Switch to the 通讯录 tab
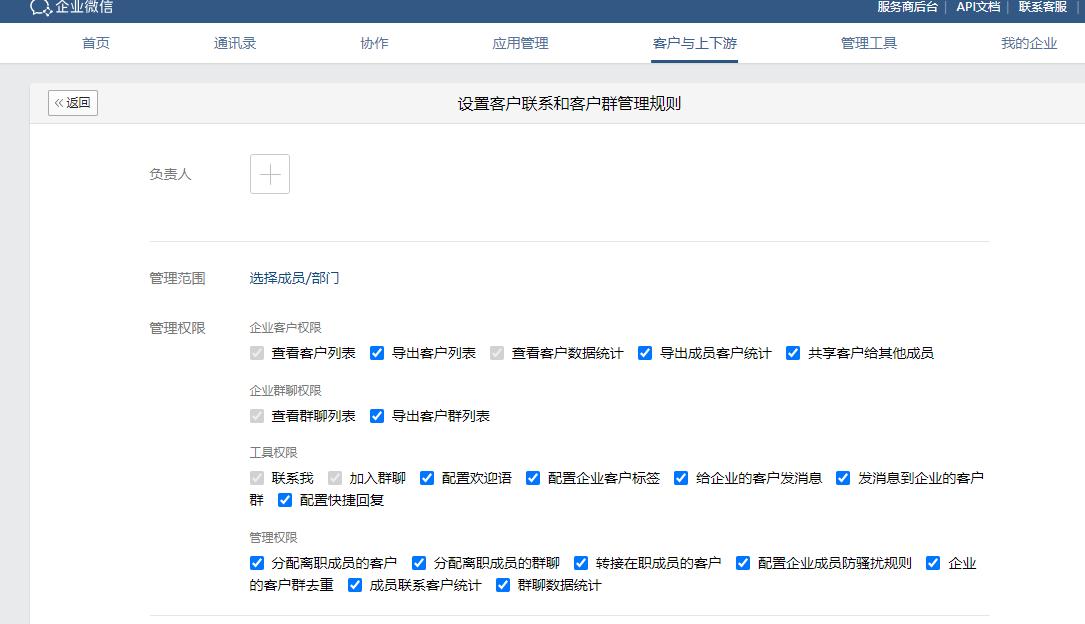This screenshot has width=1085, height=624. (234, 43)
